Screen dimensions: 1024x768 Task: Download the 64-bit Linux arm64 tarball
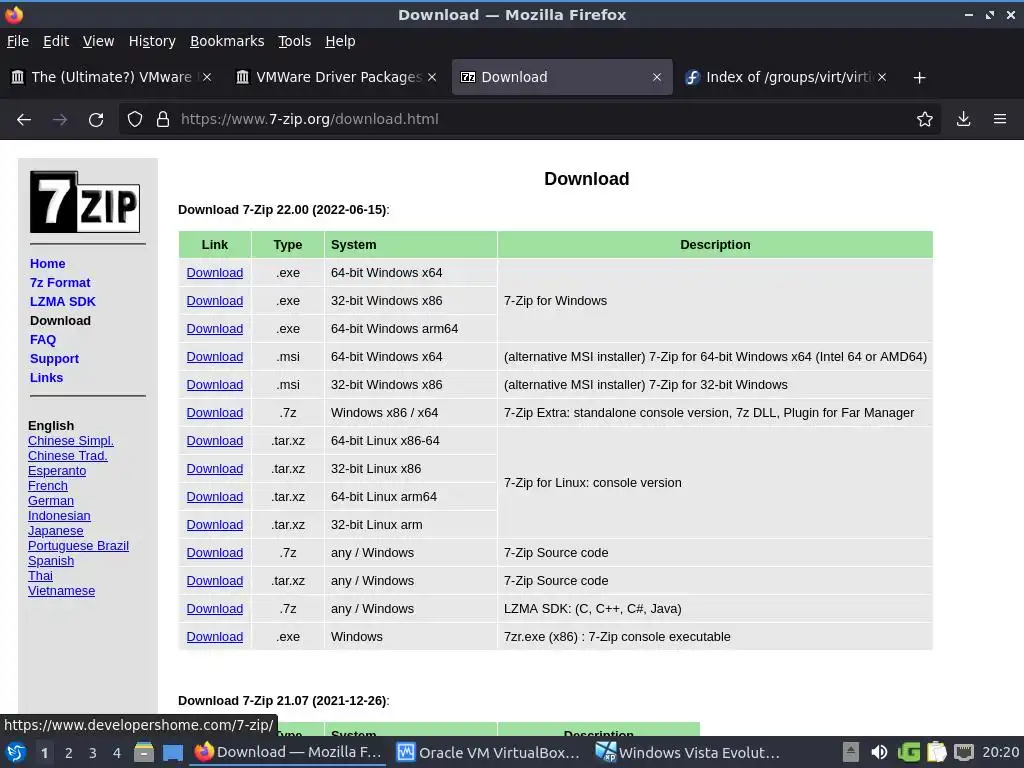click(215, 498)
